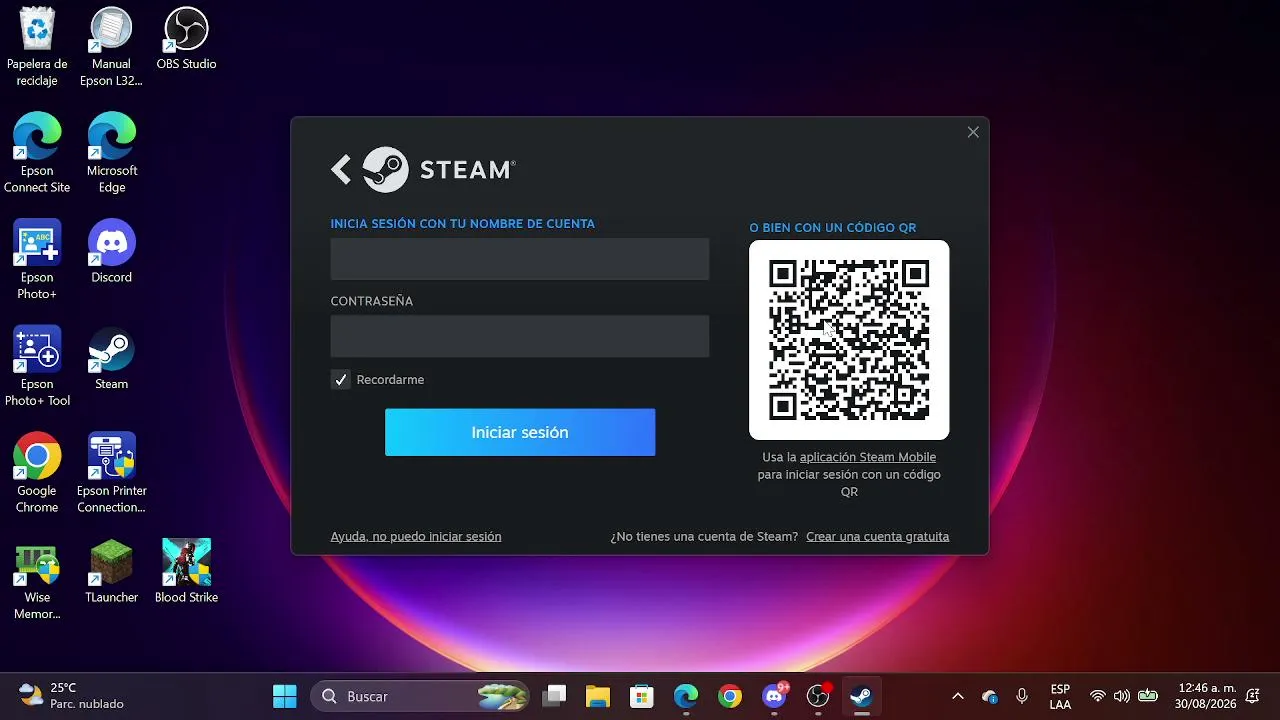
Task: Open the notifications bell icon
Action: (x=1253, y=696)
